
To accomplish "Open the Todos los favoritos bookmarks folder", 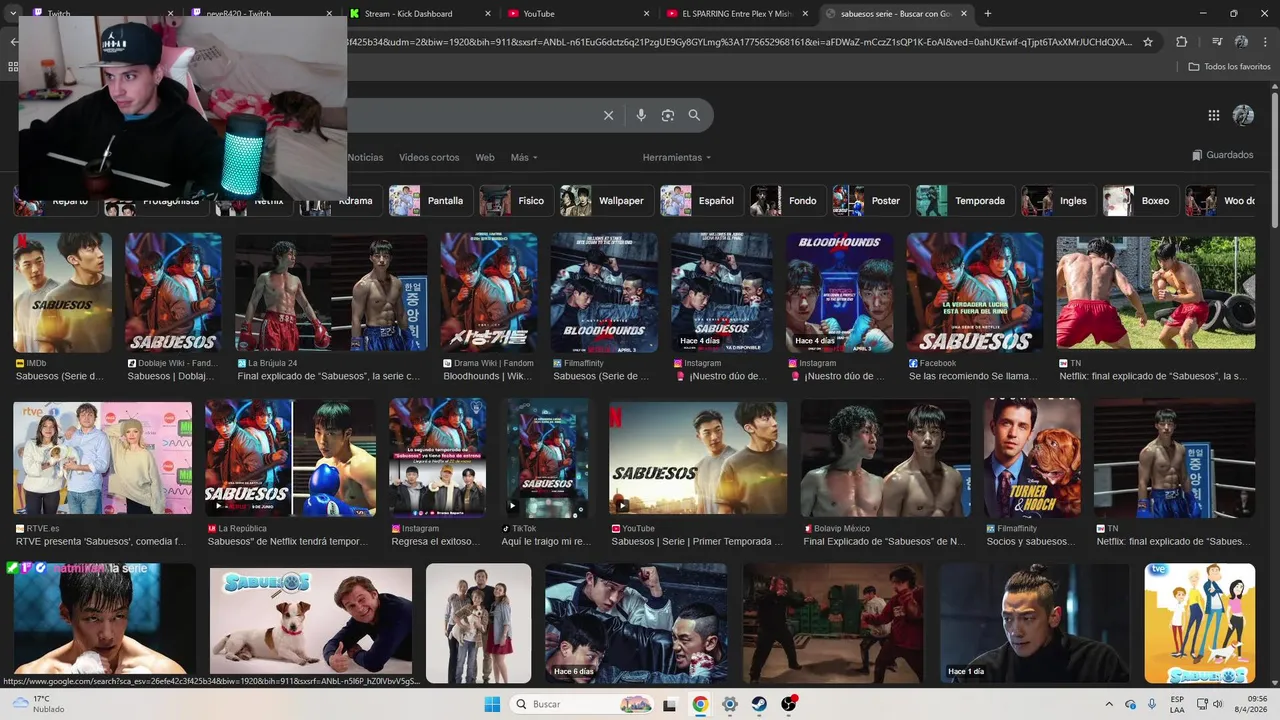I will pos(1229,66).
